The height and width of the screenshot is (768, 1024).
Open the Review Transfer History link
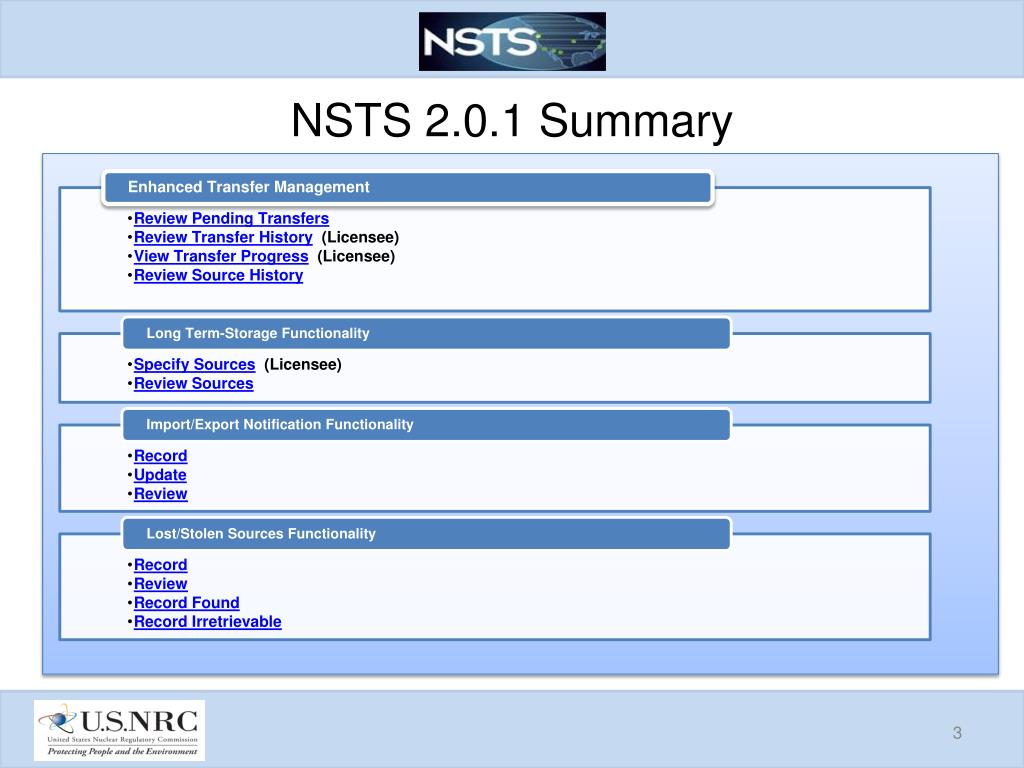(x=223, y=237)
